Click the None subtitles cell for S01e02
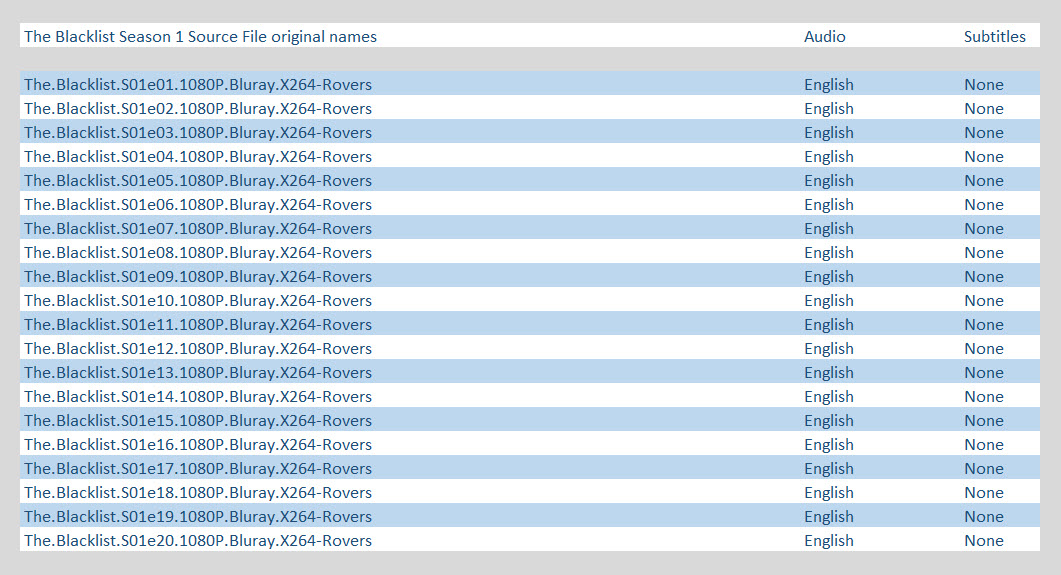 pyautogui.click(x=984, y=109)
